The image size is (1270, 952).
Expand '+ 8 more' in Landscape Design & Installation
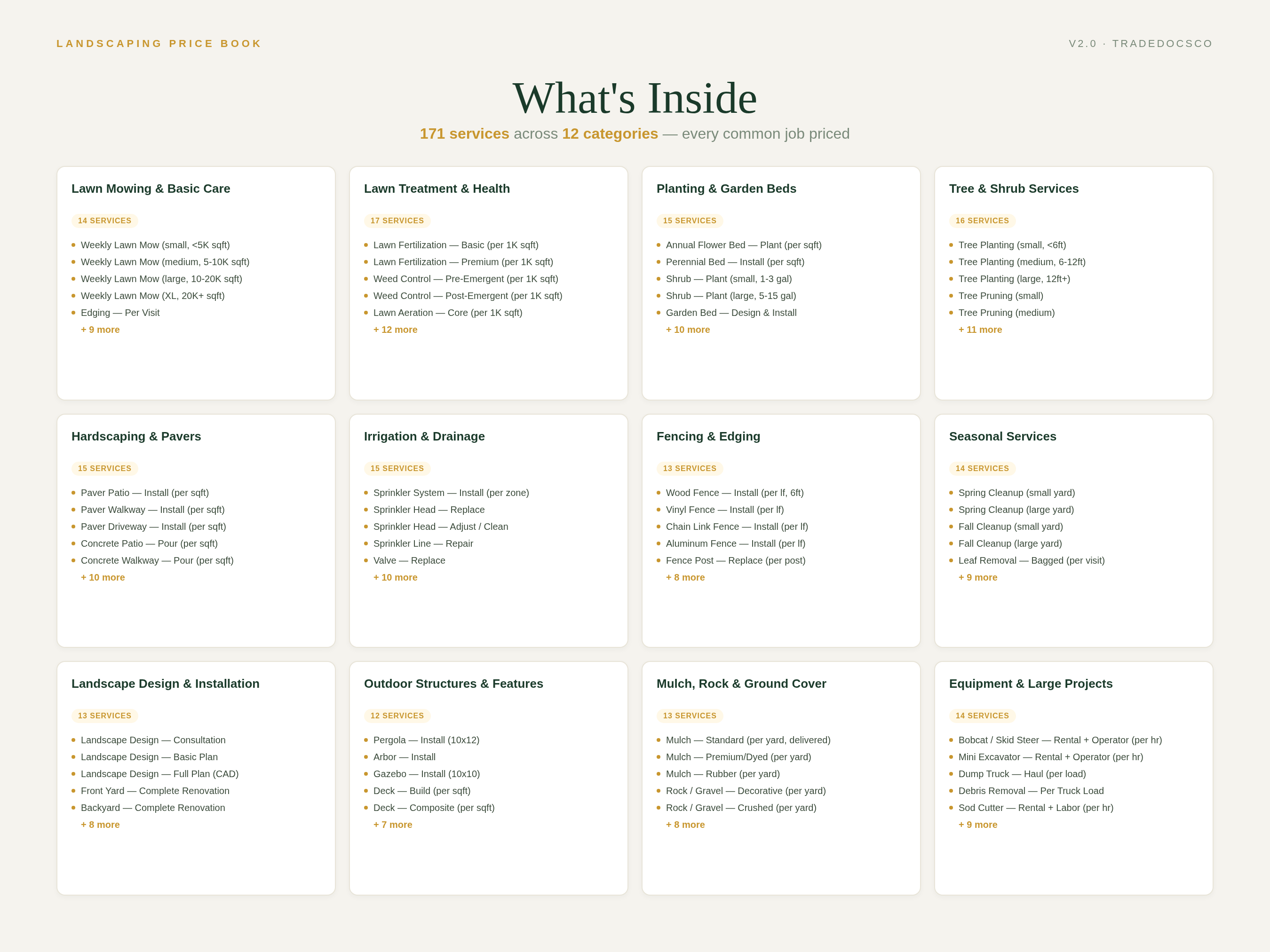pyautogui.click(x=101, y=825)
